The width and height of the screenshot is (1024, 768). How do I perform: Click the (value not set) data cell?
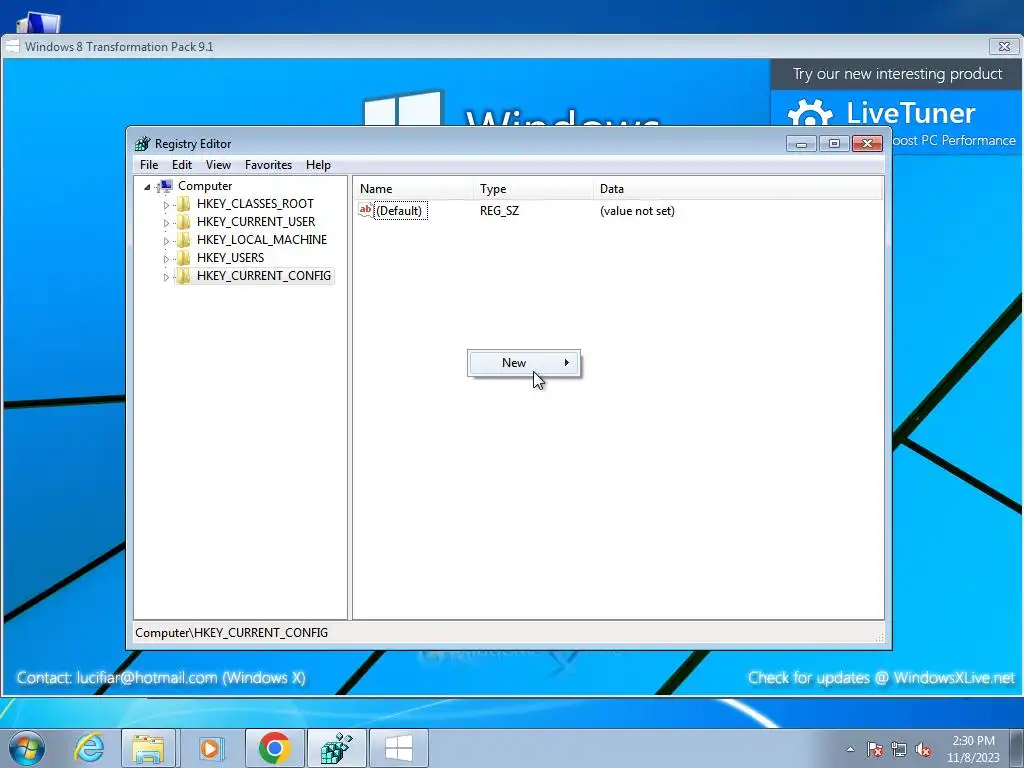[x=637, y=210]
